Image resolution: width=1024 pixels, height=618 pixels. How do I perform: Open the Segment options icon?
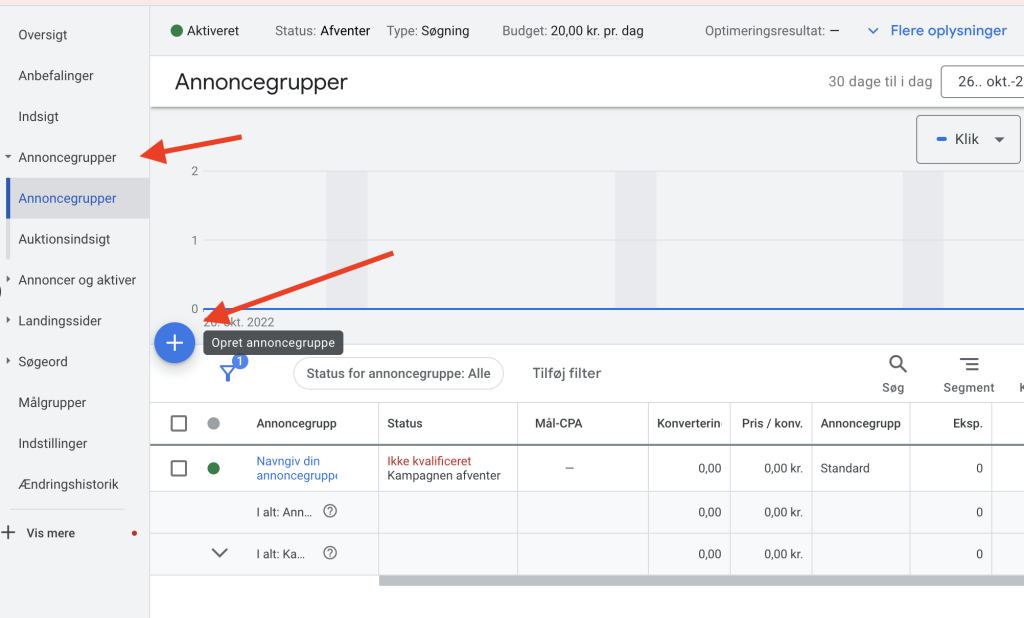968,364
